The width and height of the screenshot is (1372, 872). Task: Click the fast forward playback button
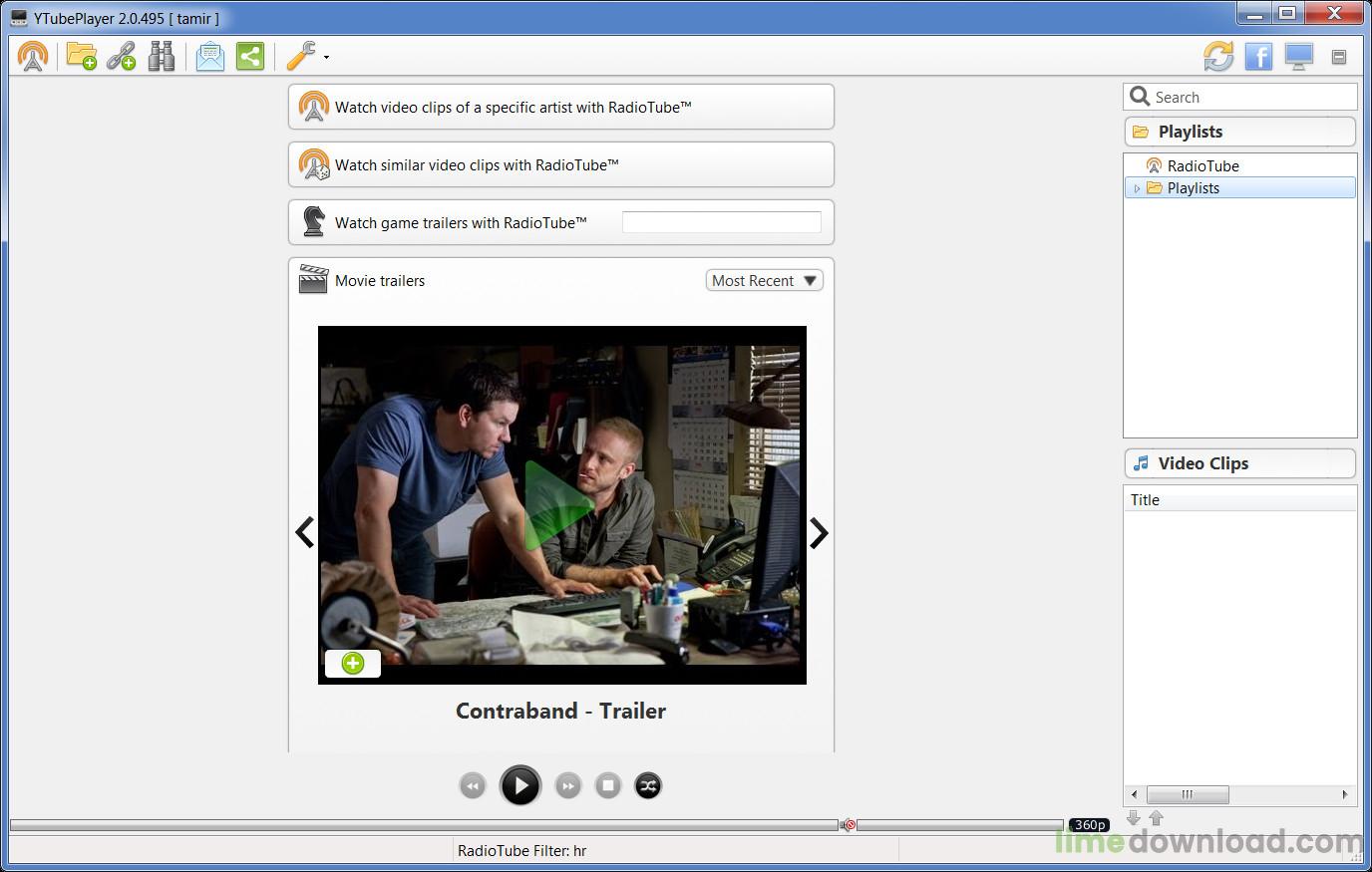click(568, 785)
